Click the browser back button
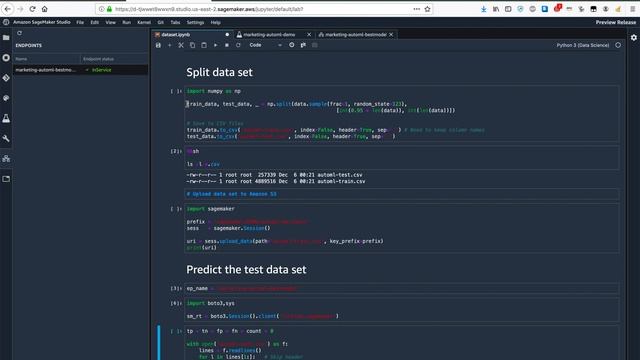The width and height of the screenshot is (640, 360). click(x=8, y=9)
